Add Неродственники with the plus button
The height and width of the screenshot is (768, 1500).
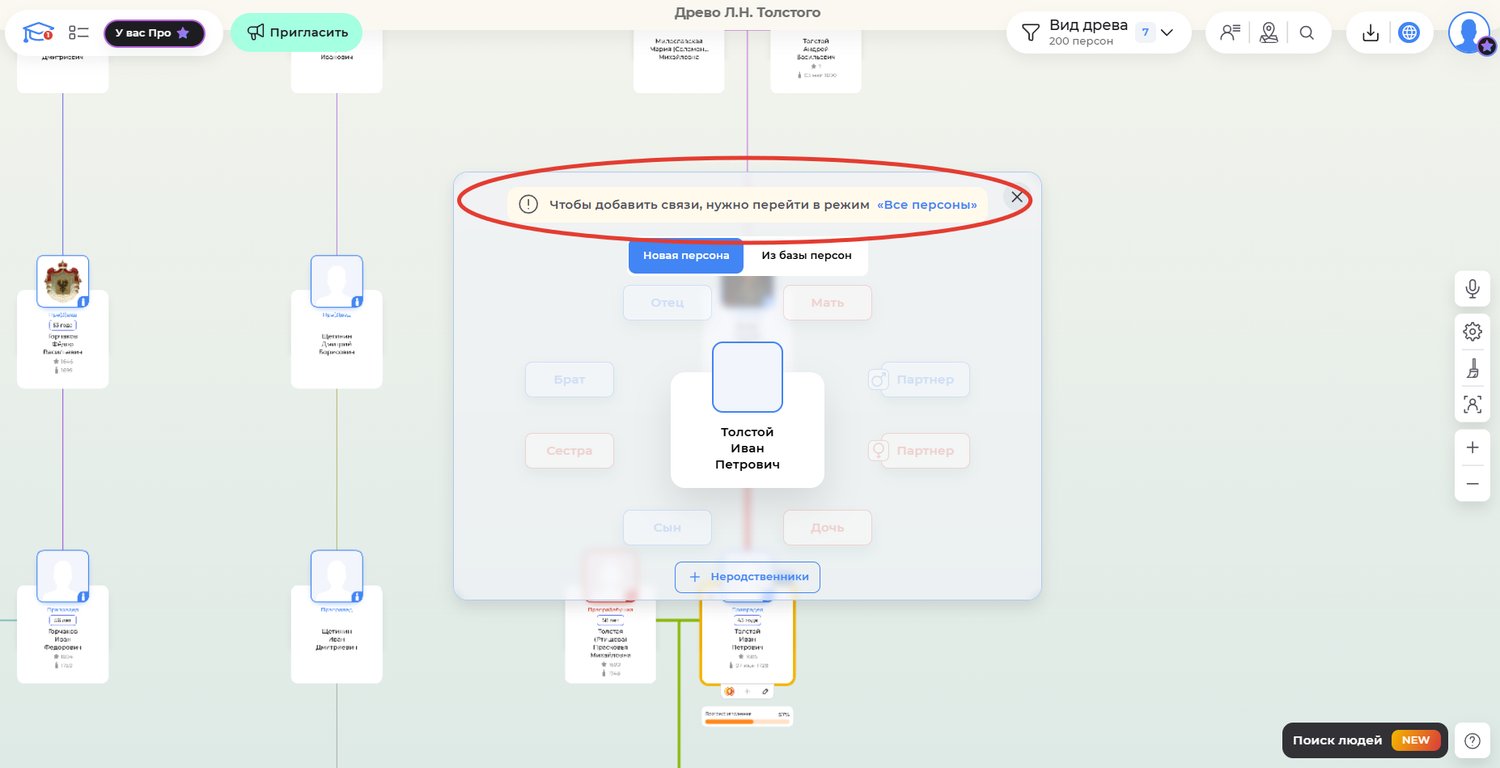pos(748,577)
